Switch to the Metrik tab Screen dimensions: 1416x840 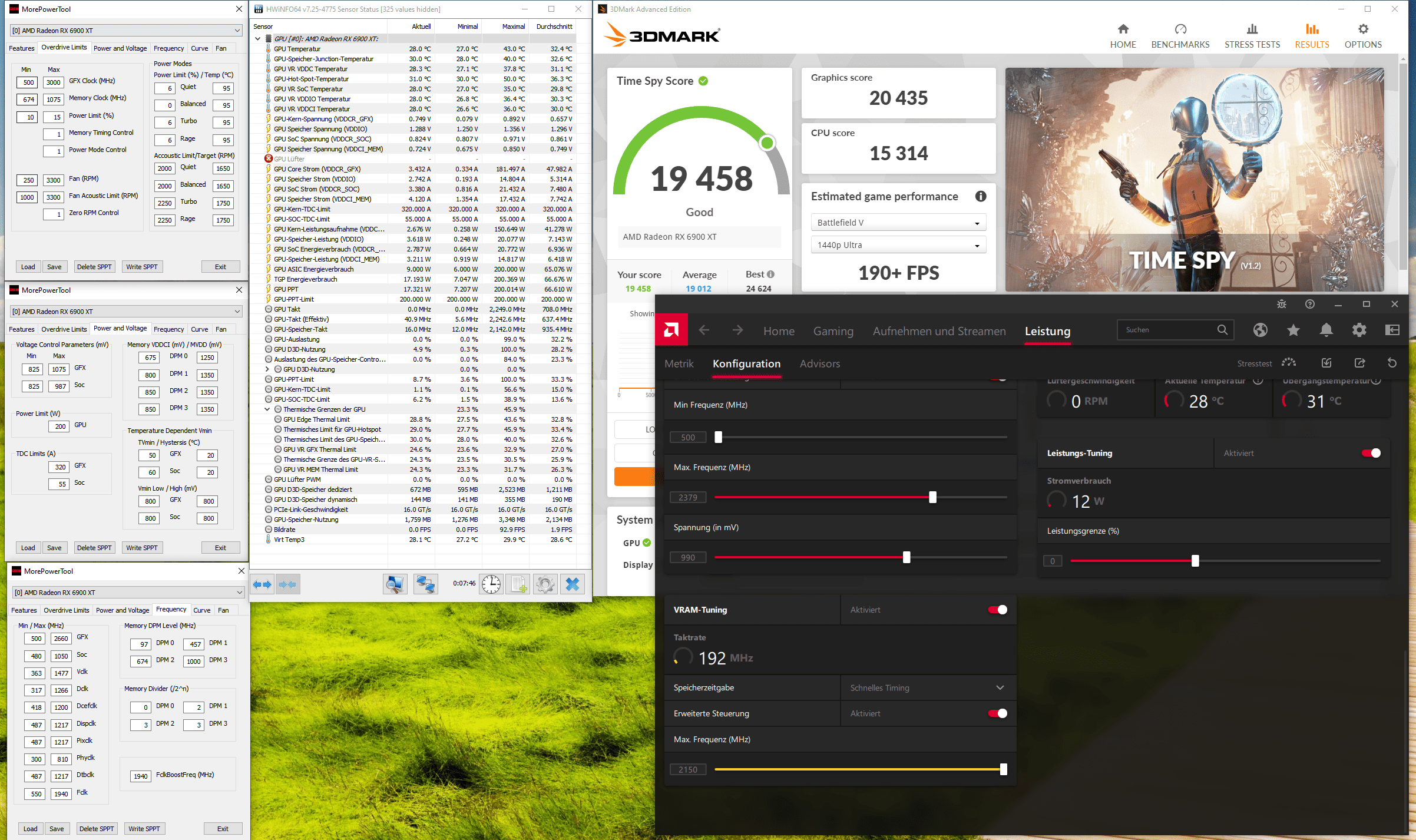click(679, 363)
